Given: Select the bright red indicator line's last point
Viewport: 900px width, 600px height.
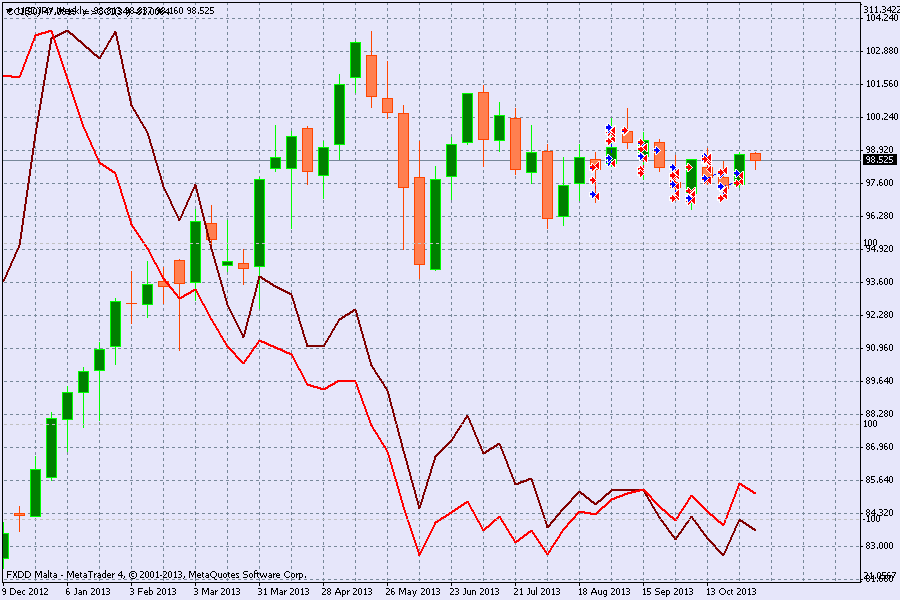Looking at the screenshot, I should tap(755, 493).
